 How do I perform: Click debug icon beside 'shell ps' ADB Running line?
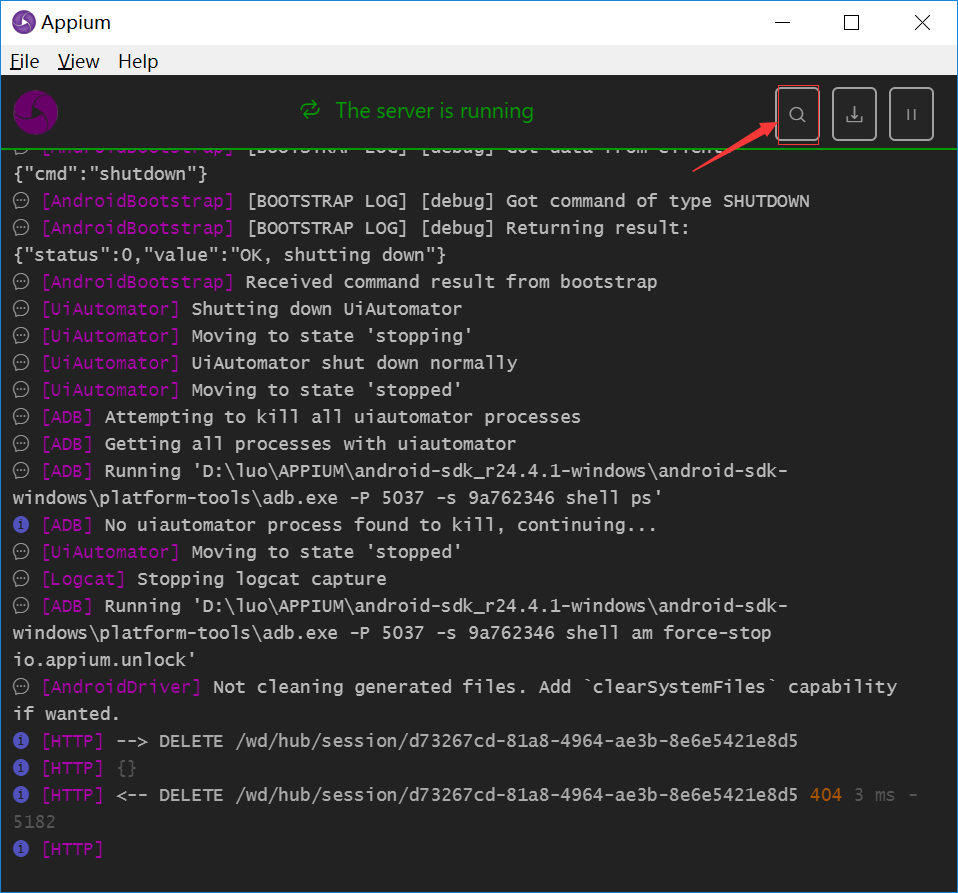pyautogui.click(x=21, y=470)
